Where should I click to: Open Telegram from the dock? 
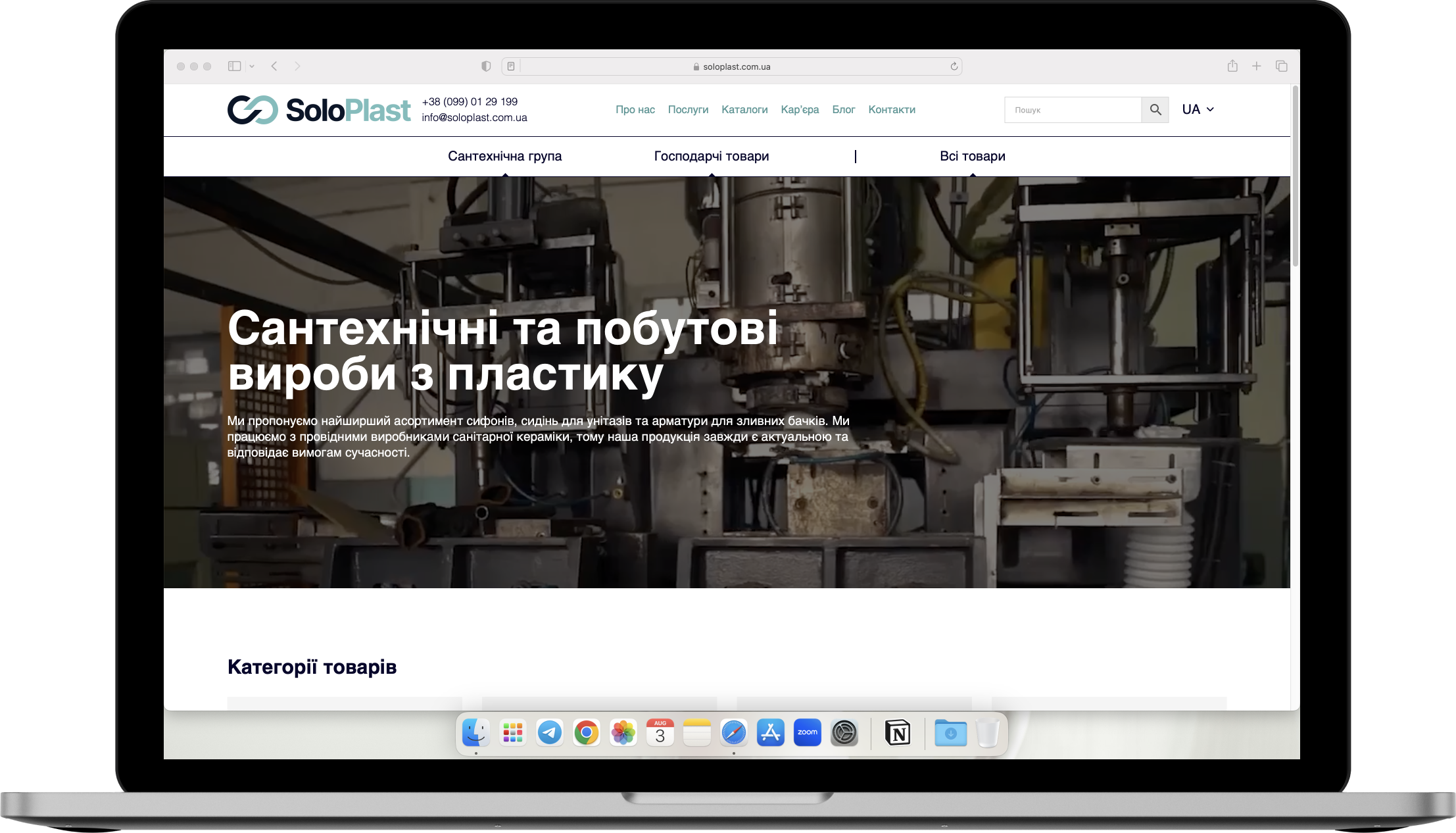pyautogui.click(x=549, y=732)
